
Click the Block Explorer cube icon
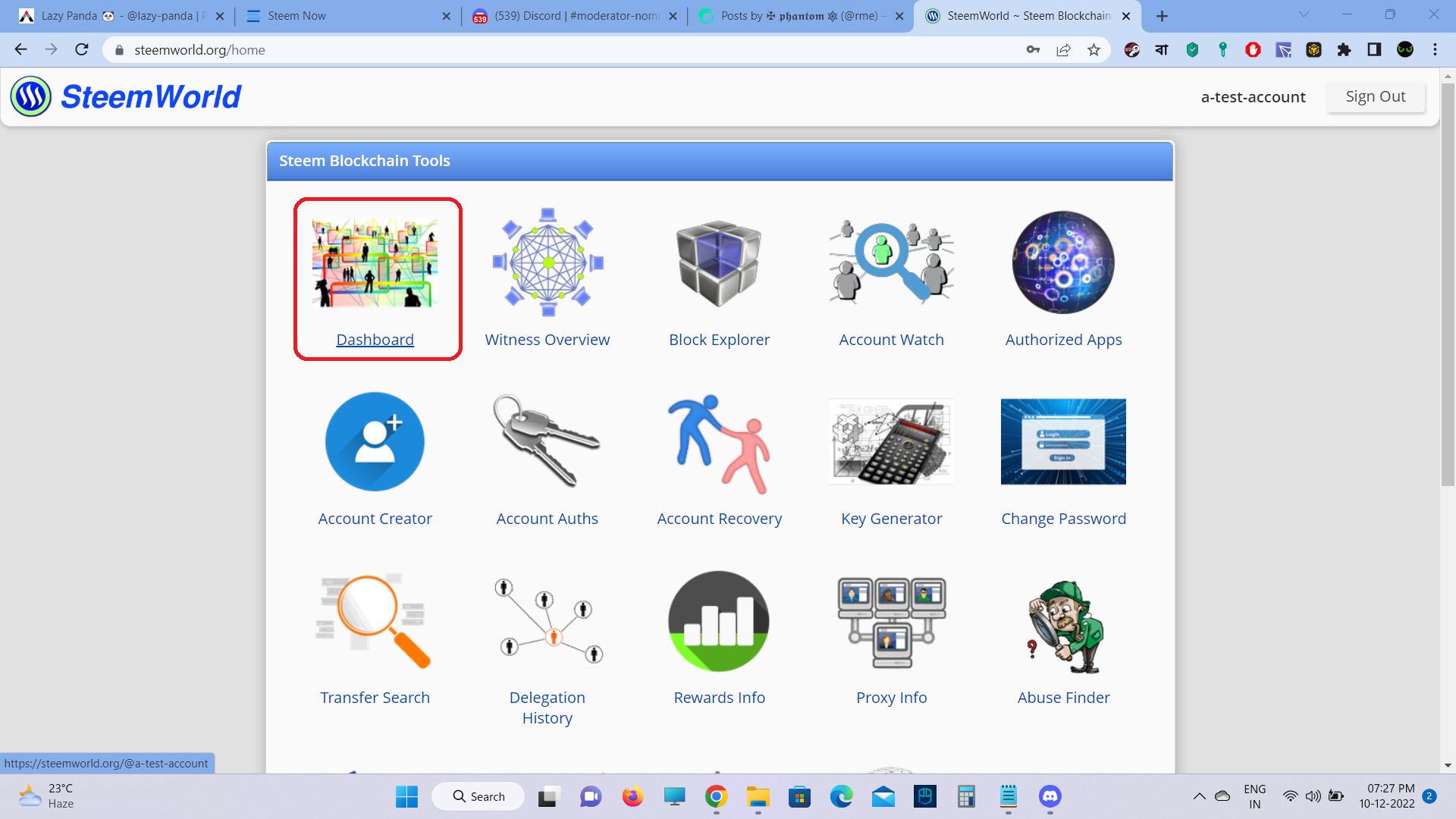(719, 262)
